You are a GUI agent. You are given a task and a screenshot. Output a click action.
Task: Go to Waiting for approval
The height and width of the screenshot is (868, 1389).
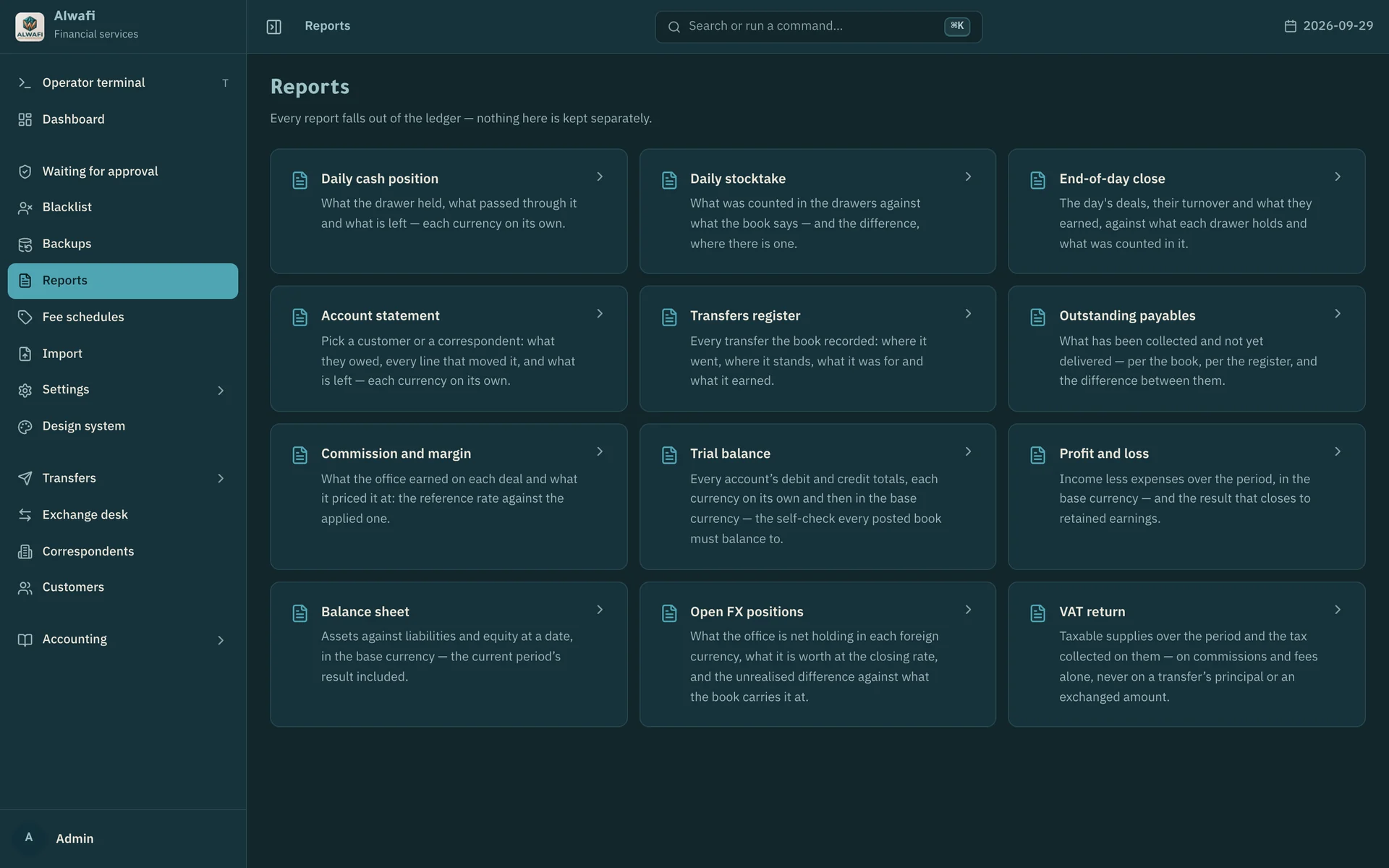pyautogui.click(x=123, y=171)
